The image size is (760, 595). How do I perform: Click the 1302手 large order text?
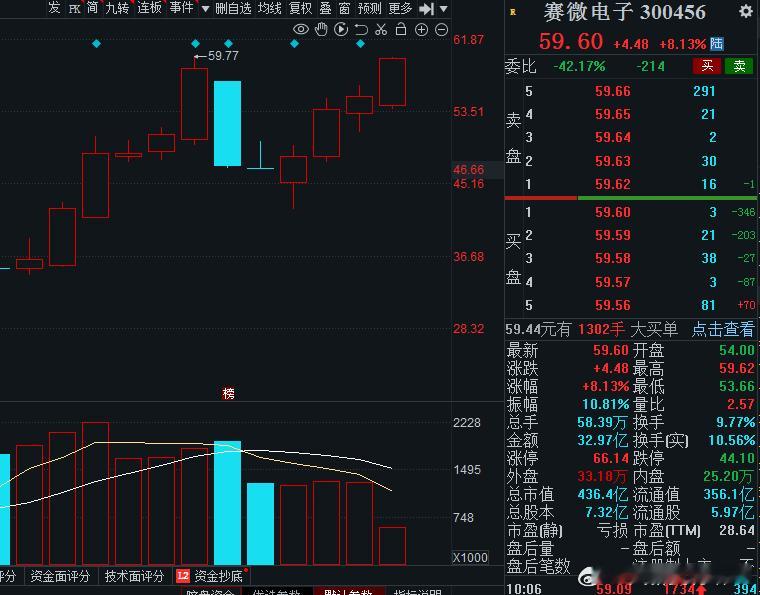[x=601, y=329]
